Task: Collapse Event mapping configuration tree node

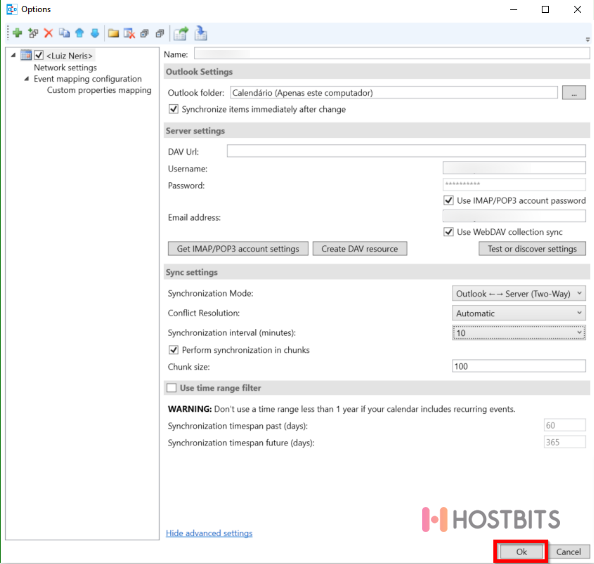Action: click(27, 79)
